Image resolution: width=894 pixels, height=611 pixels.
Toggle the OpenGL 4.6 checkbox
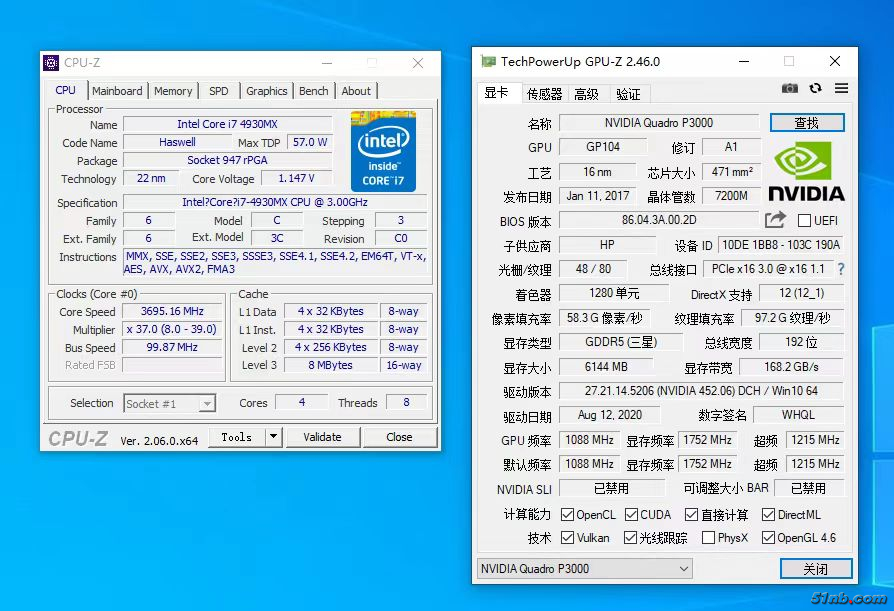pyautogui.click(x=768, y=537)
